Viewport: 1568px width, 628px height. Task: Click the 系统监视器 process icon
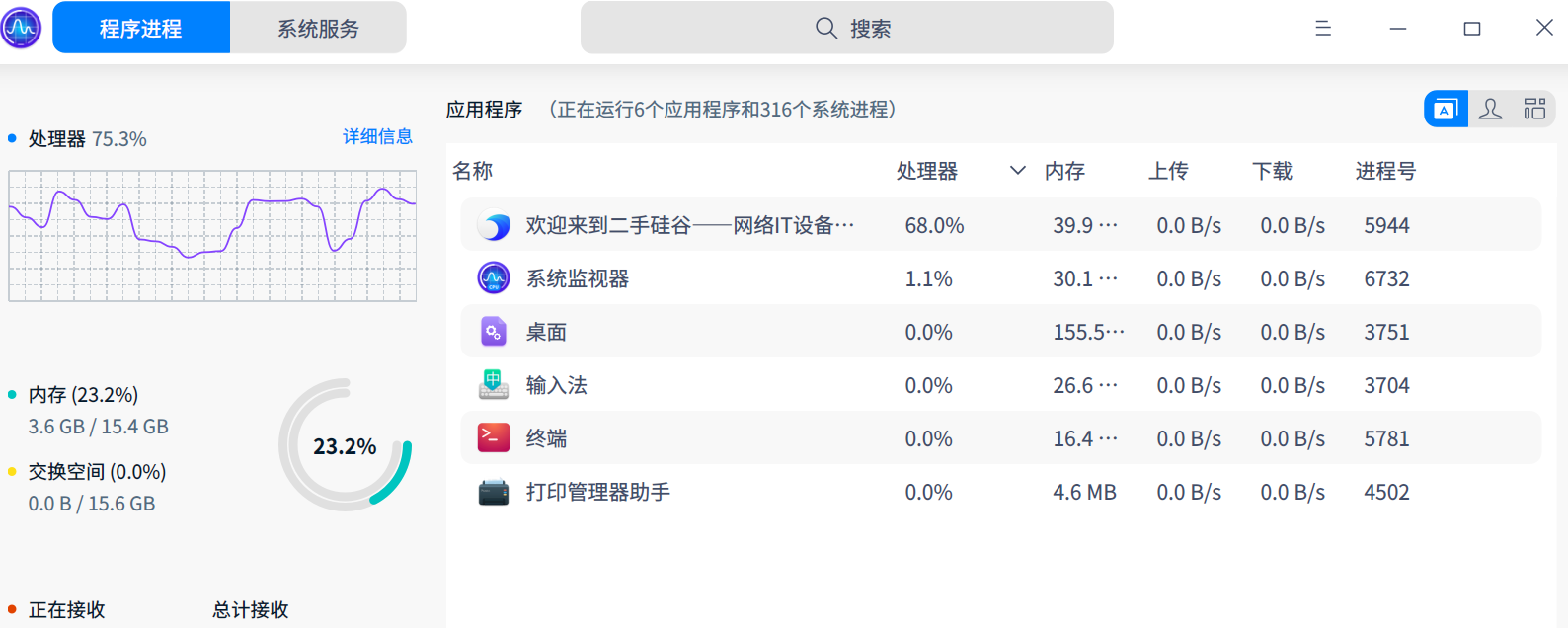(494, 278)
